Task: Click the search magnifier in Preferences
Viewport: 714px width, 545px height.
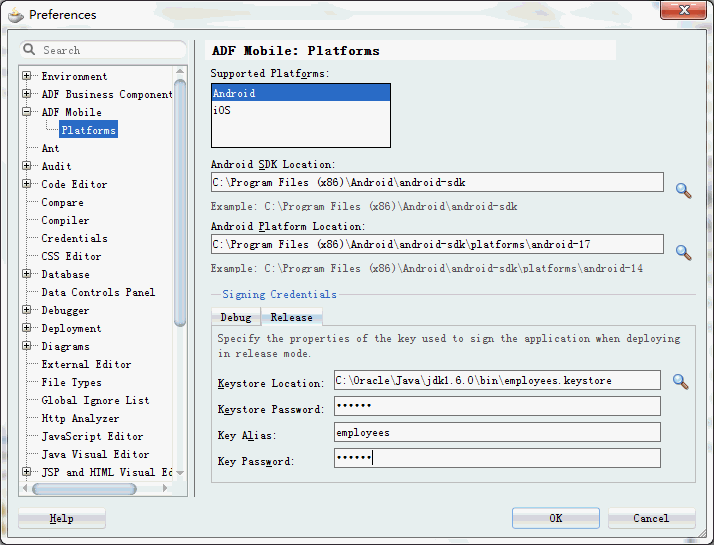Action: 29,49
